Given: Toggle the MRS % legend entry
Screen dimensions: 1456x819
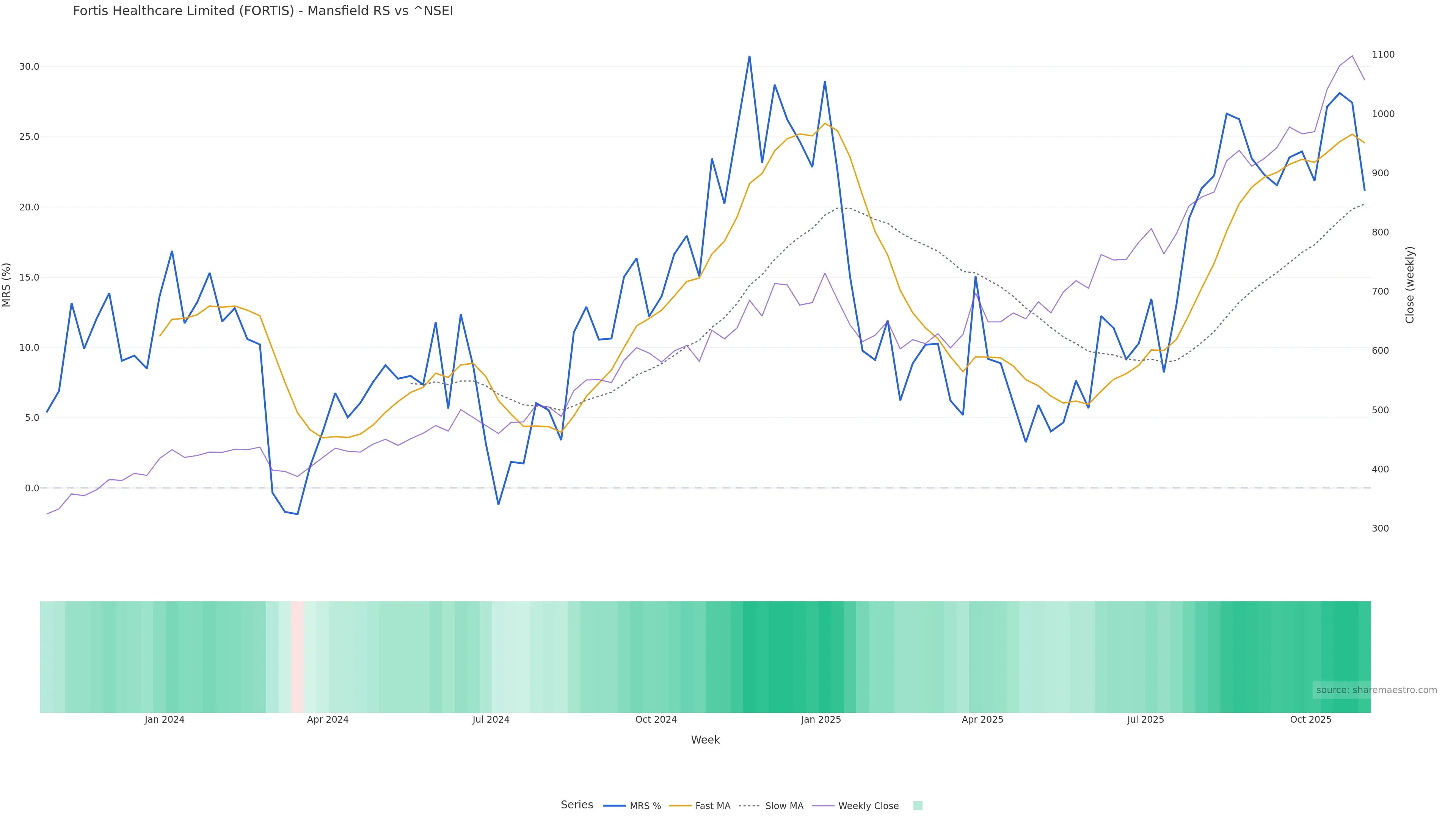Looking at the screenshot, I should pyautogui.click(x=645, y=806).
